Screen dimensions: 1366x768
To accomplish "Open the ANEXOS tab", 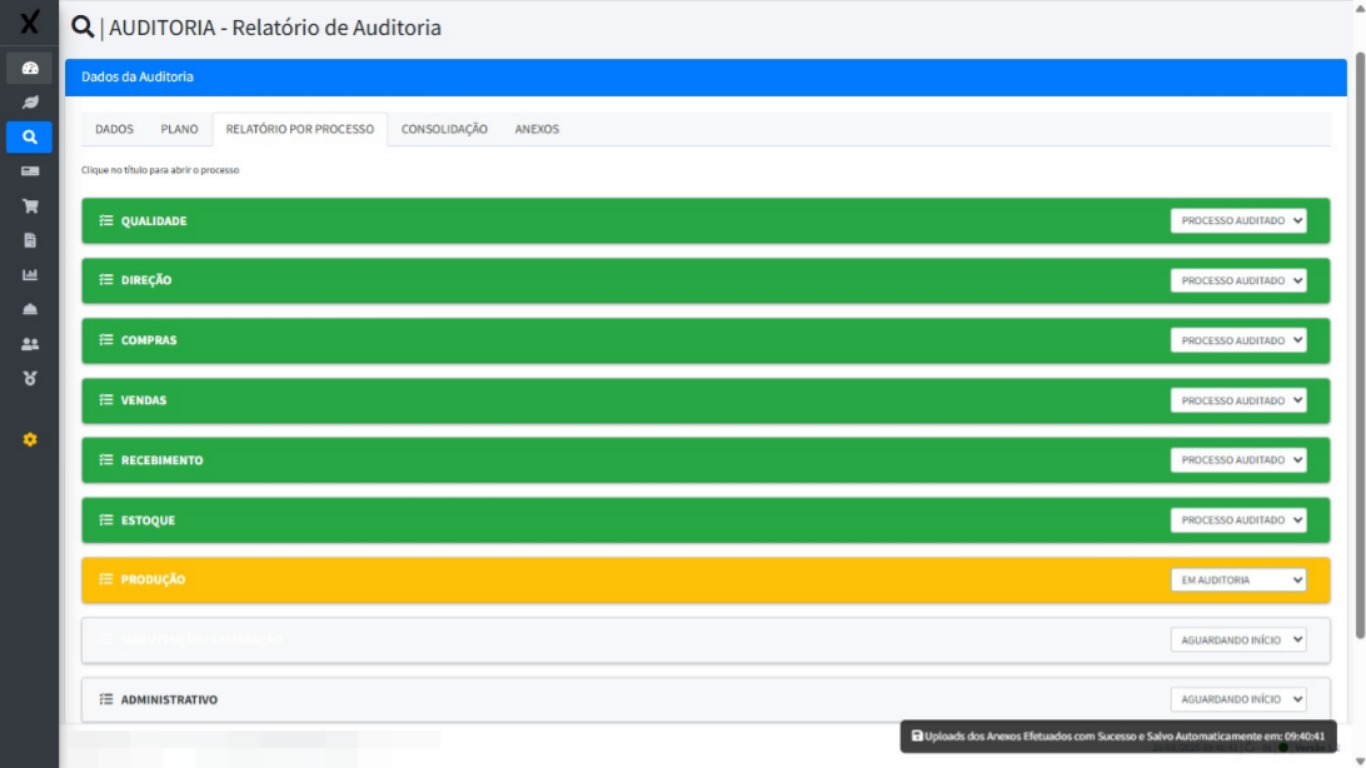I will [x=537, y=129].
